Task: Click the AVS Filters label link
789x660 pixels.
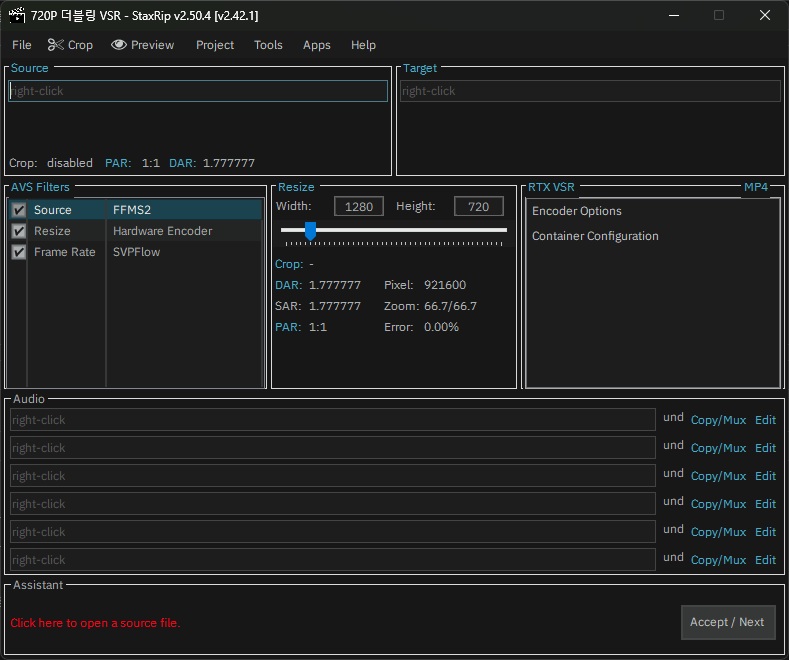Action: pos(40,187)
